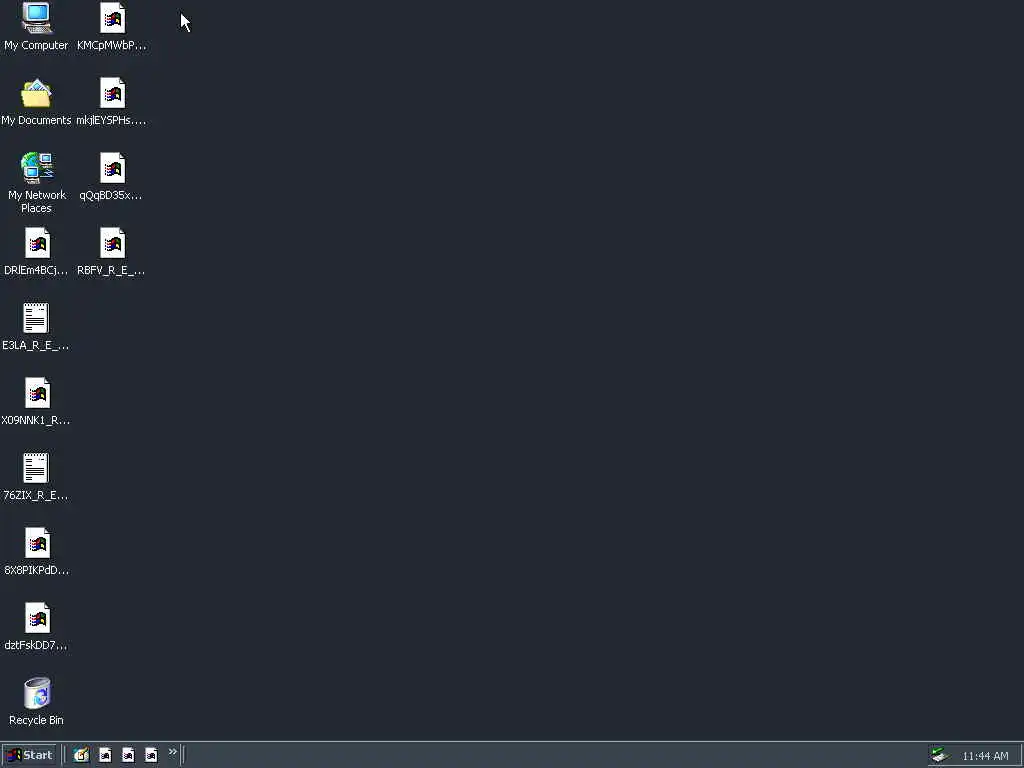Click the last Quick Launch file icon
This screenshot has width=1024, height=768.
(x=151, y=755)
